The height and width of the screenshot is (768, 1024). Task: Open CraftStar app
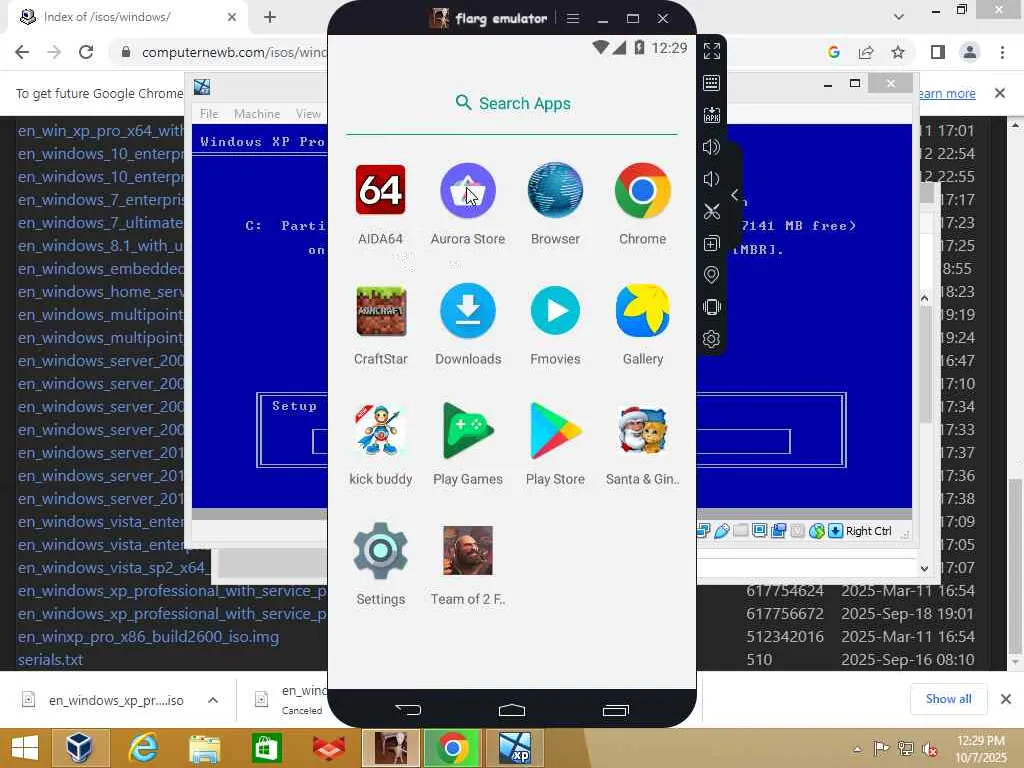pos(380,311)
